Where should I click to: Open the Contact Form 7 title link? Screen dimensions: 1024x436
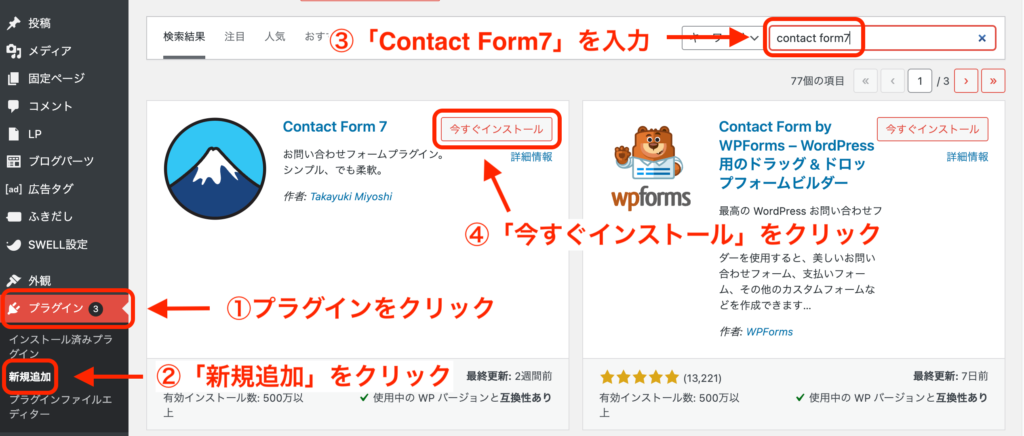coord(335,127)
